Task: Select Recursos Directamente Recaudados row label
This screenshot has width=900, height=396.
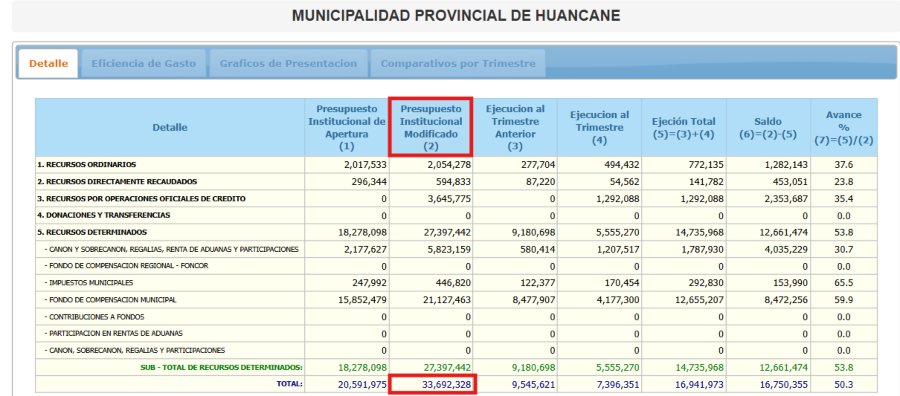Action: (117, 181)
